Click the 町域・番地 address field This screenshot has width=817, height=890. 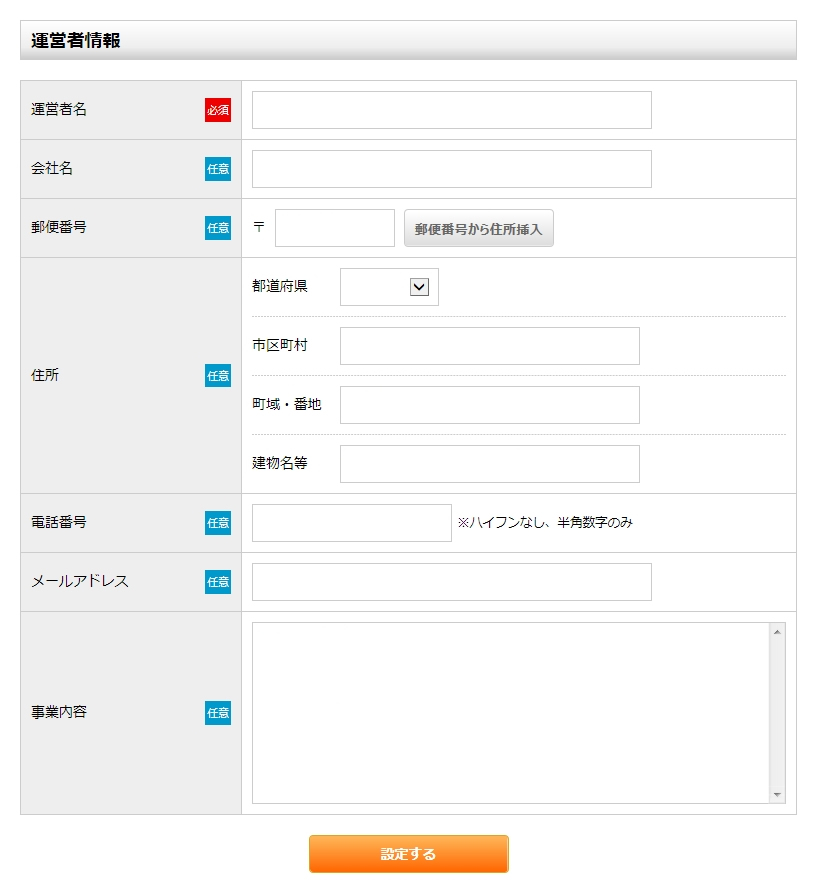(489, 404)
